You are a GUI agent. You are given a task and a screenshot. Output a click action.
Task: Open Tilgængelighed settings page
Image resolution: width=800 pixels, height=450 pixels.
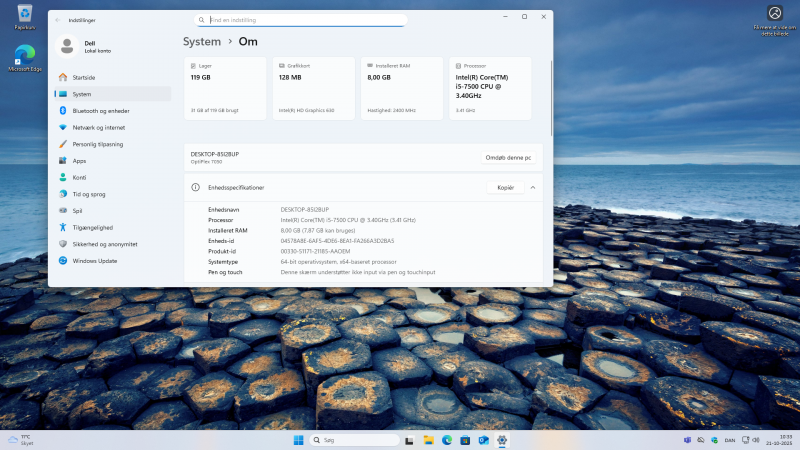tap(92, 227)
